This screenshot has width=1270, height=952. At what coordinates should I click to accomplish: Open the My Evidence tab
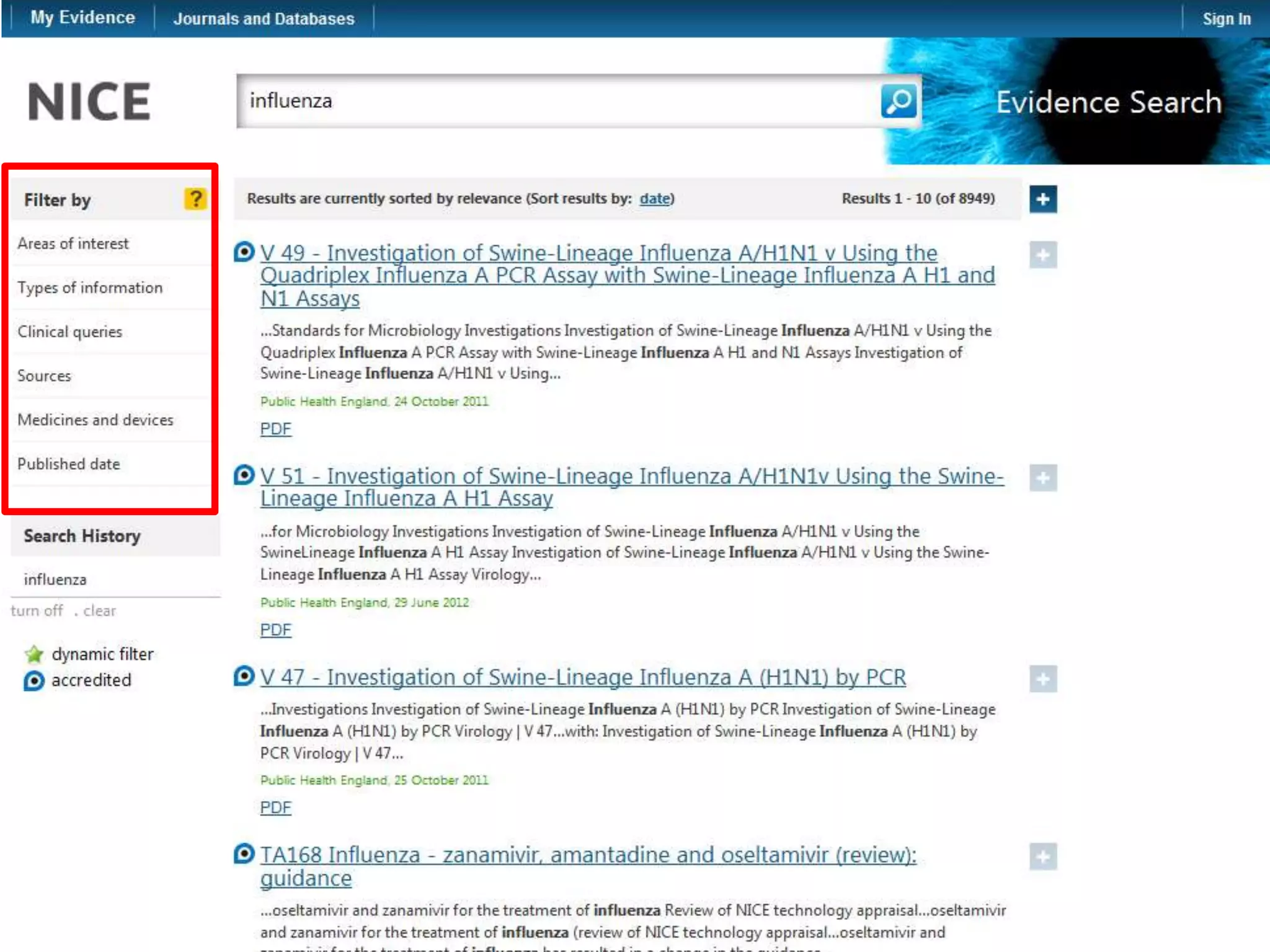pyautogui.click(x=82, y=18)
